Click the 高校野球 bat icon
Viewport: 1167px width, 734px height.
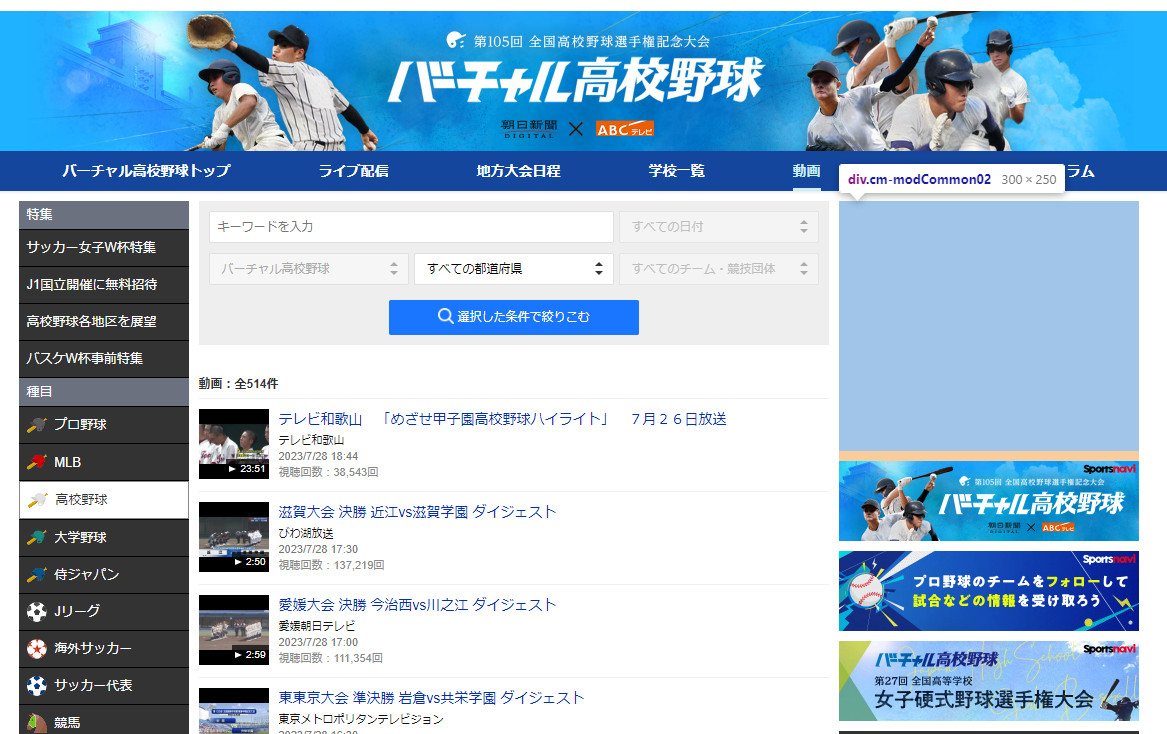click(38, 500)
